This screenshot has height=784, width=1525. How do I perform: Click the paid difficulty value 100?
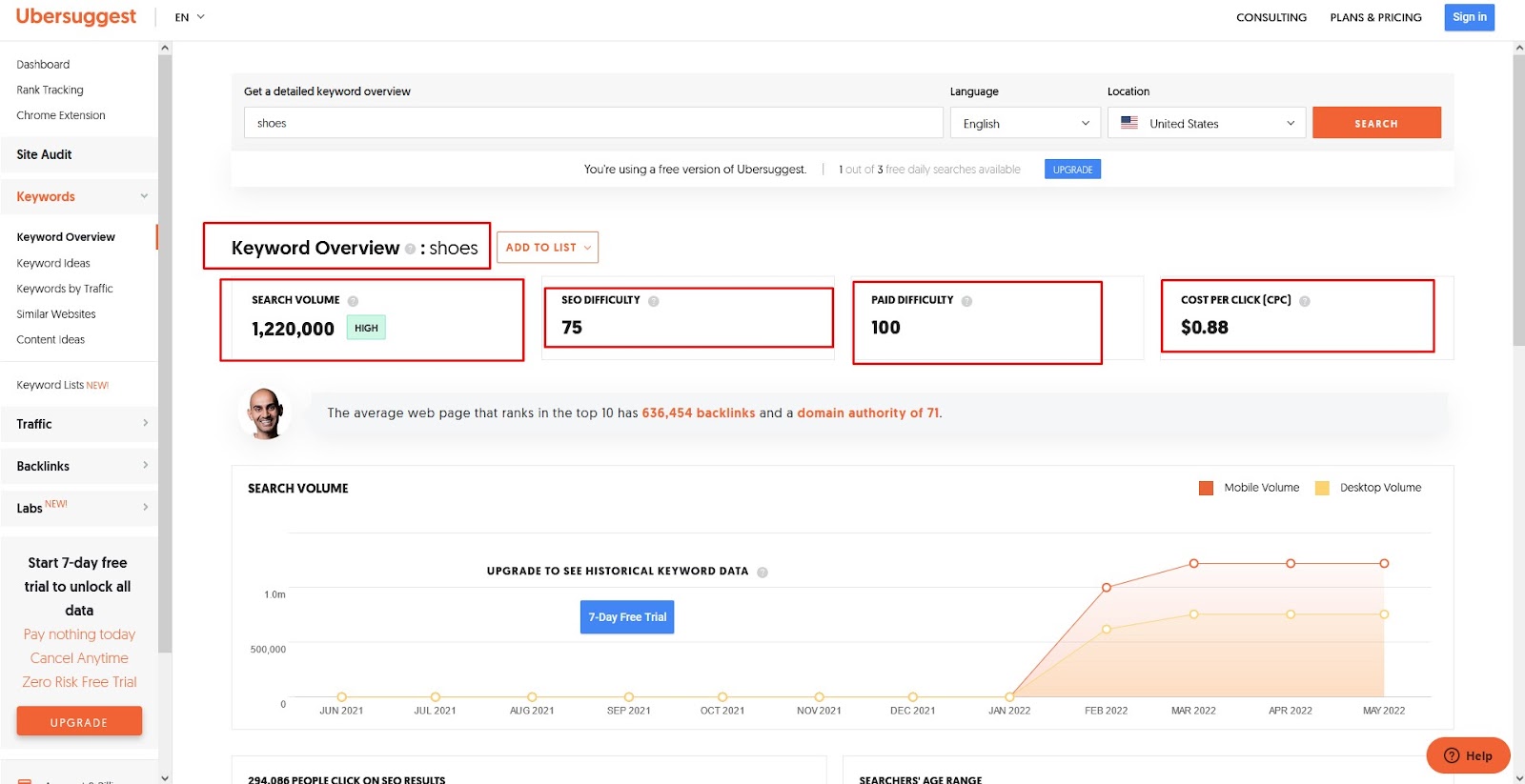click(885, 328)
